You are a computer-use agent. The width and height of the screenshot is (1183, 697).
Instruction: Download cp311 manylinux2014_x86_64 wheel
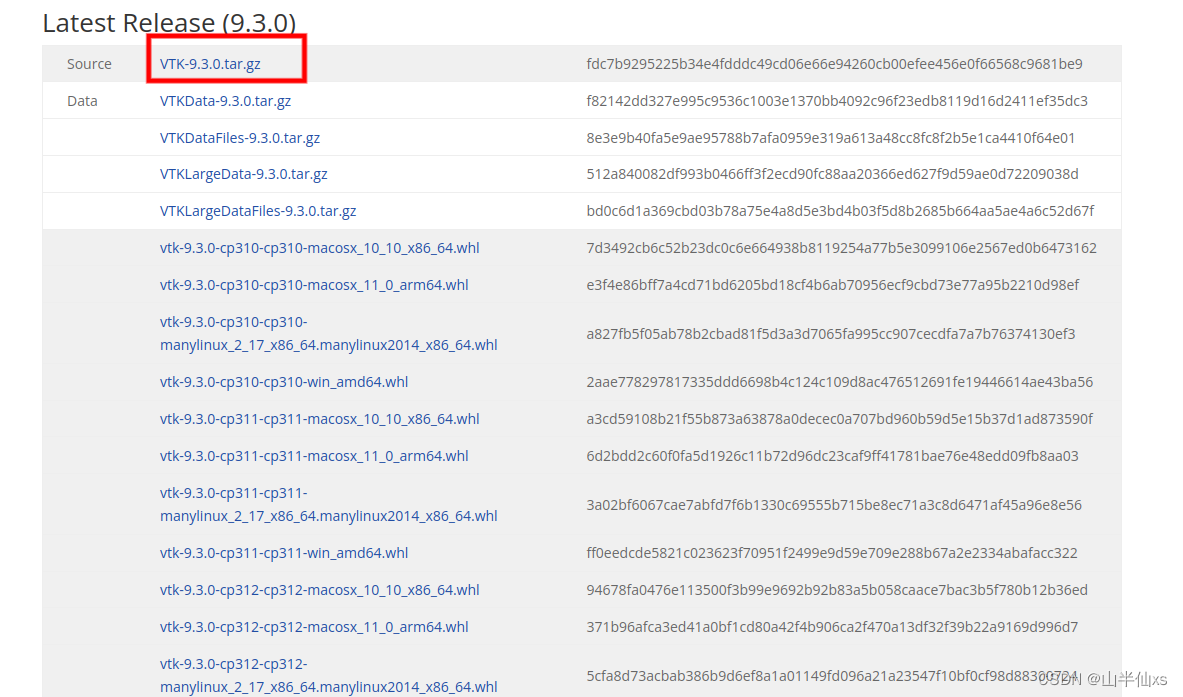pos(328,505)
